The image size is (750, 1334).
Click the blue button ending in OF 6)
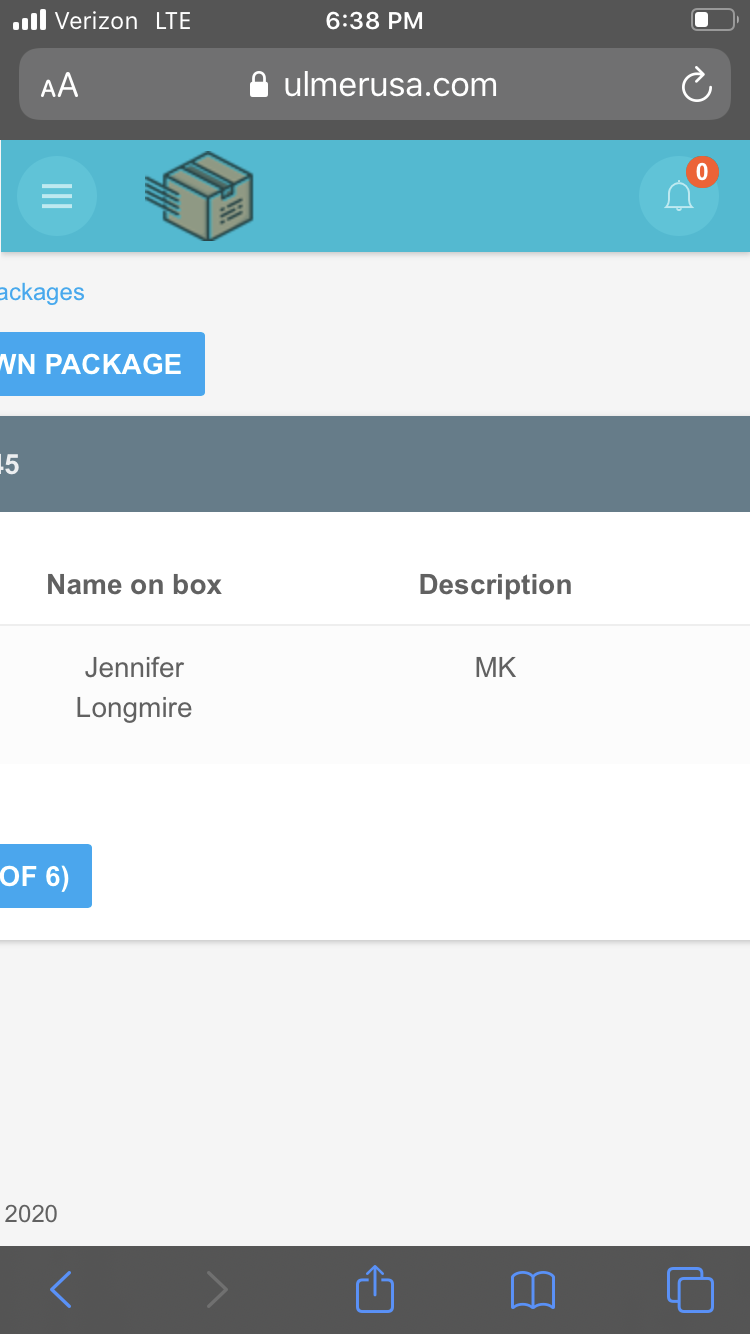[x=45, y=876]
